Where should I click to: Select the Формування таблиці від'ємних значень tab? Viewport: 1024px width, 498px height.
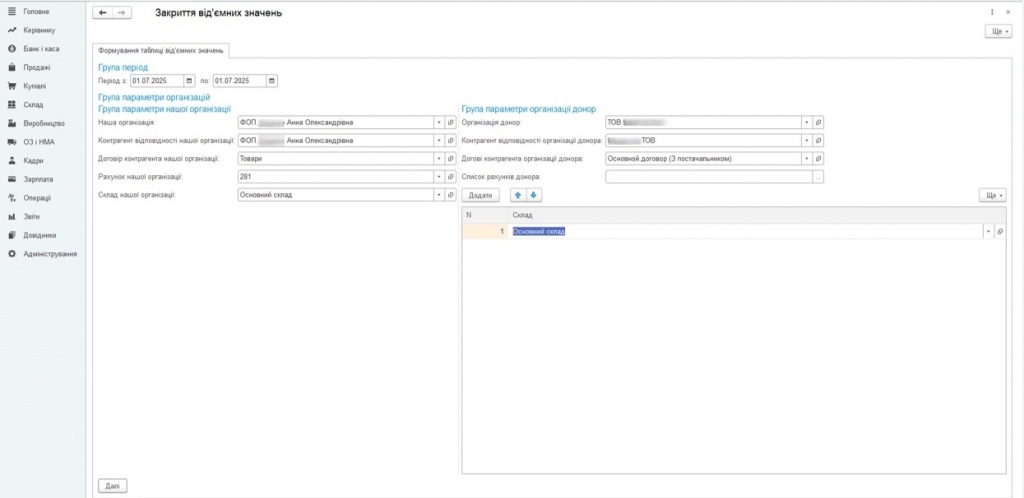click(x=161, y=50)
